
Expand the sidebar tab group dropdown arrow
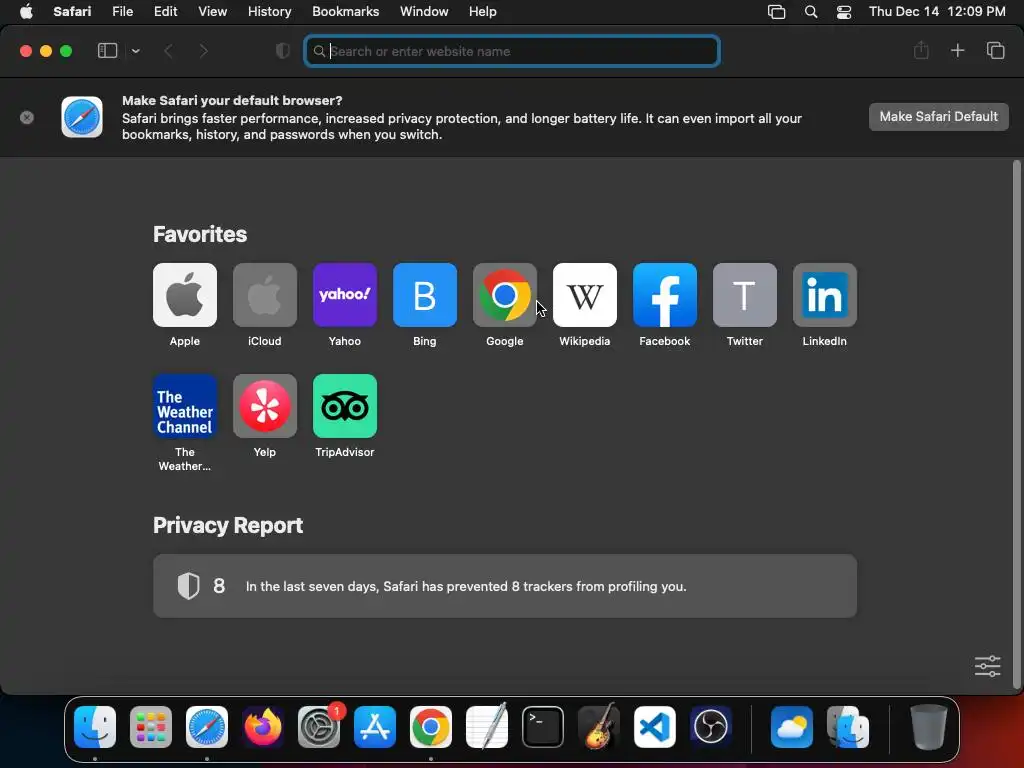[136, 51]
